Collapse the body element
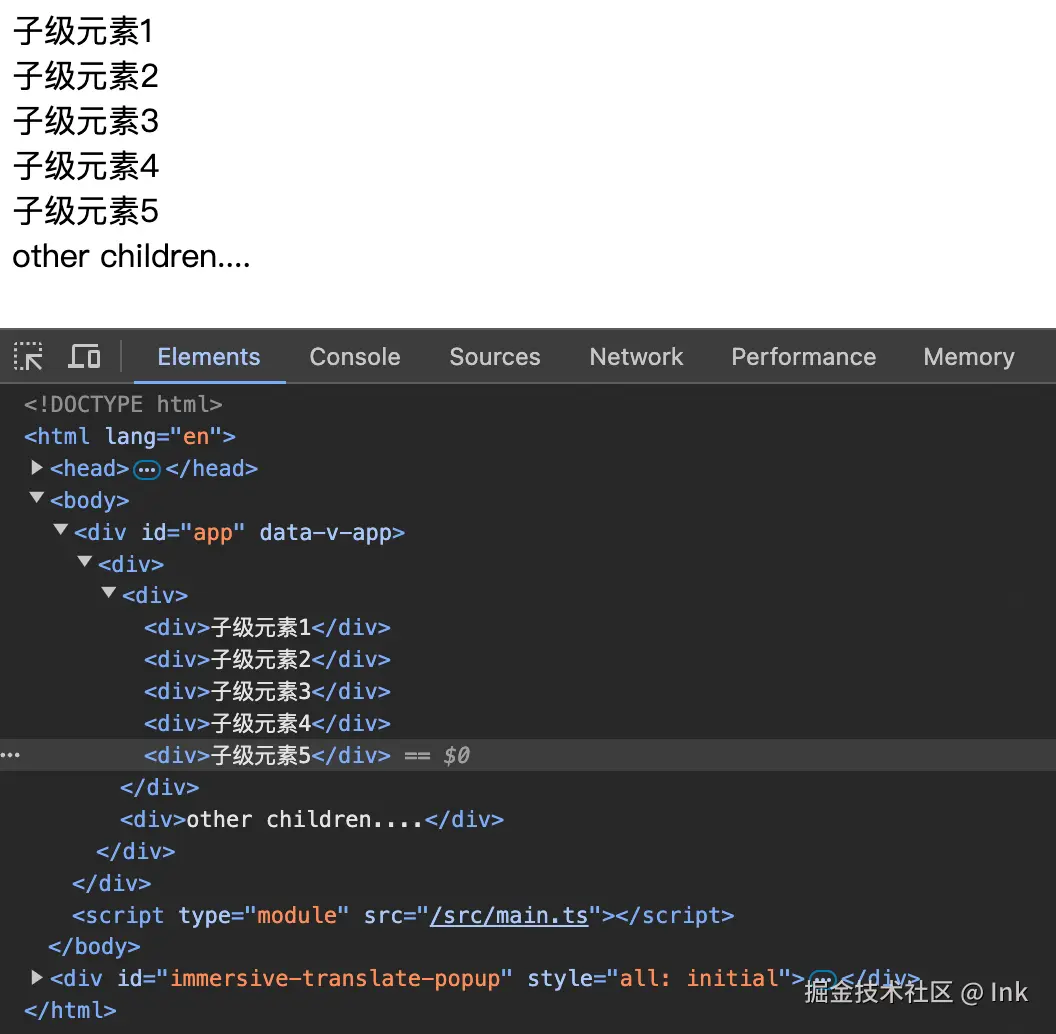This screenshot has height=1034, width=1056. click(37, 498)
